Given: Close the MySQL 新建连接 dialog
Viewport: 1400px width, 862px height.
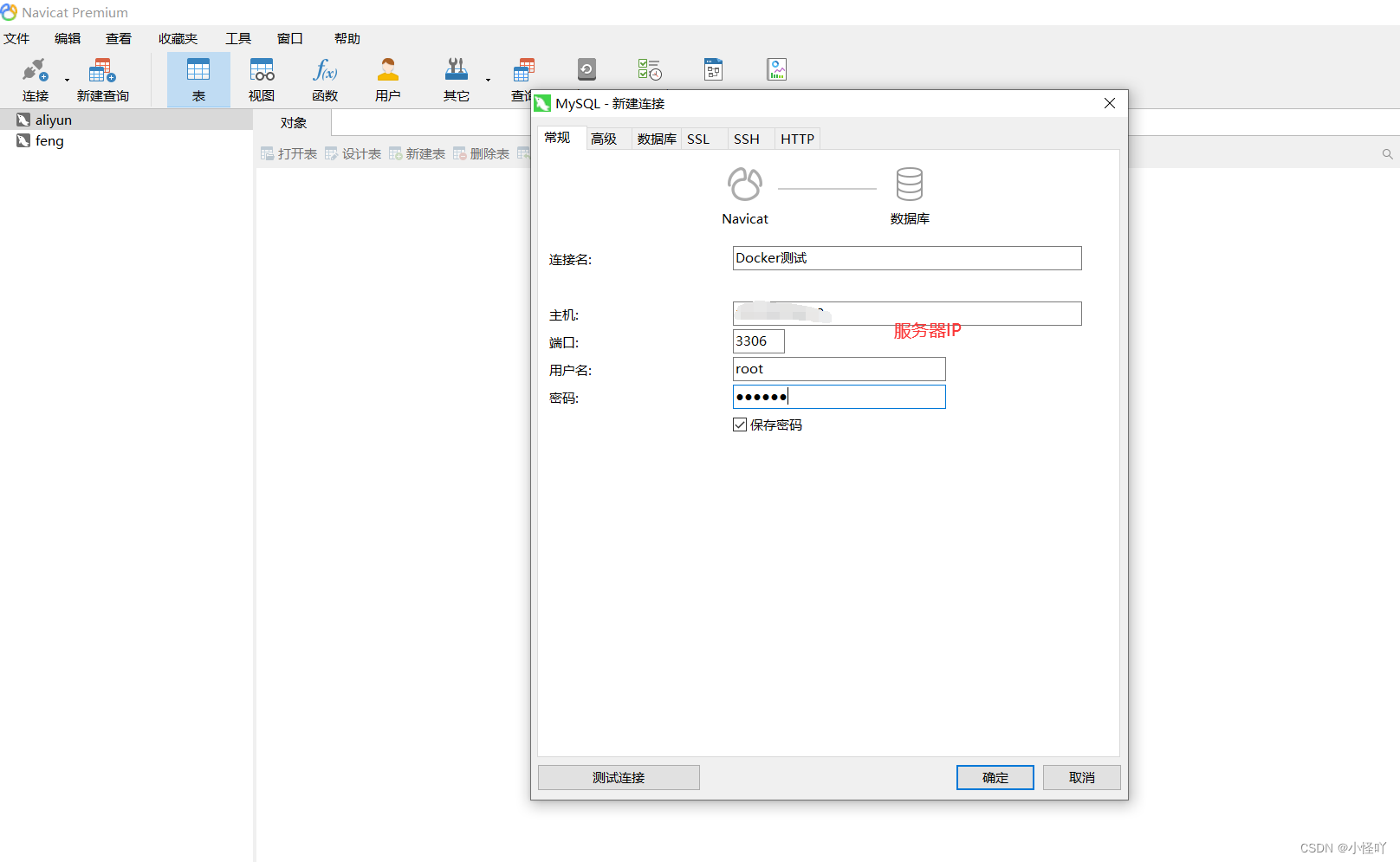Looking at the screenshot, I should [x=1110, y=103].
